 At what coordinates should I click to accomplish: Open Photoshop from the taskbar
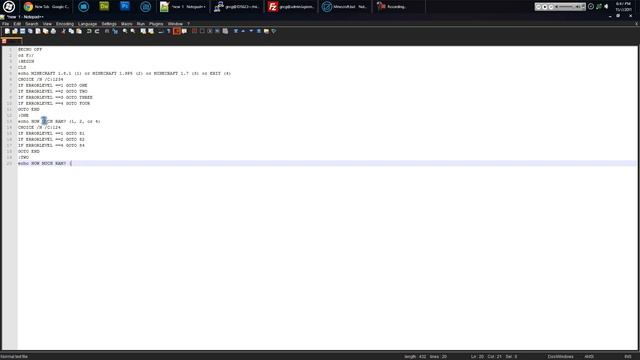125,7
